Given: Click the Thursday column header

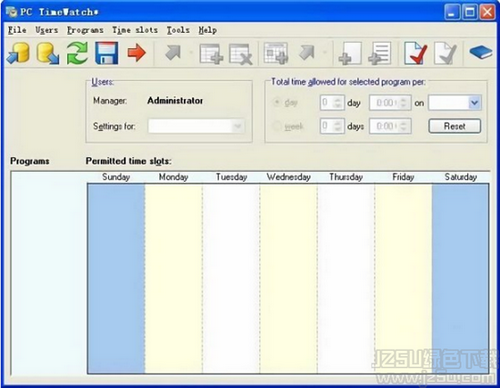Looking at the screenshot, I should 346,177.
